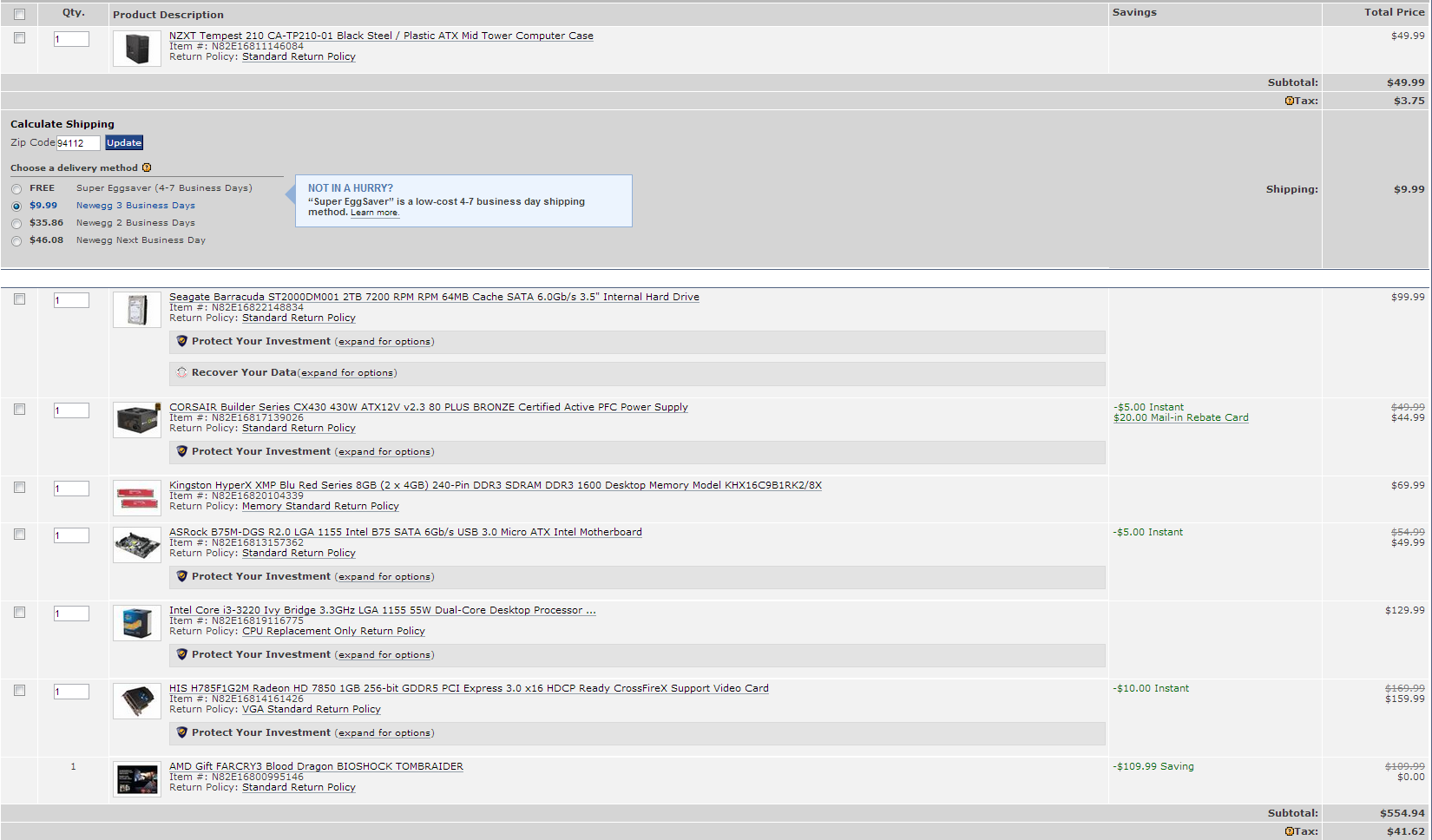Click the shield icon in the Seagate Protect Your Investment row

point(182,341)
